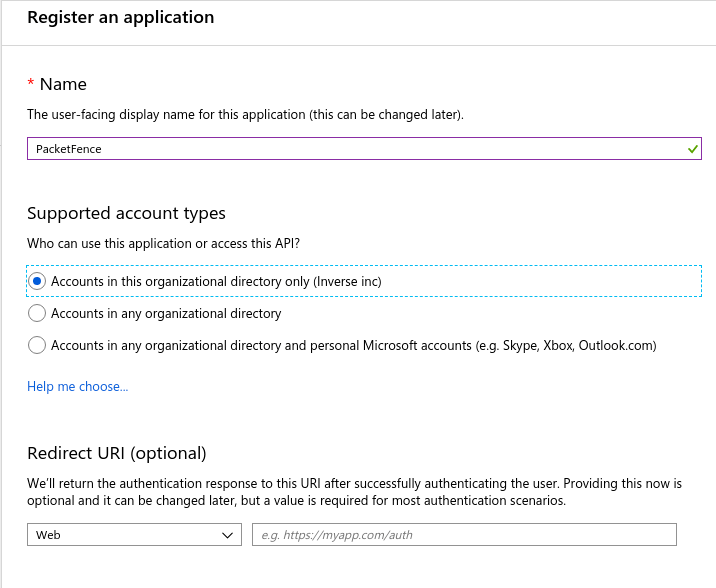Click the 'Redirect URI (optional)' heading
The image size is (716, 588).
coord(116,453)
